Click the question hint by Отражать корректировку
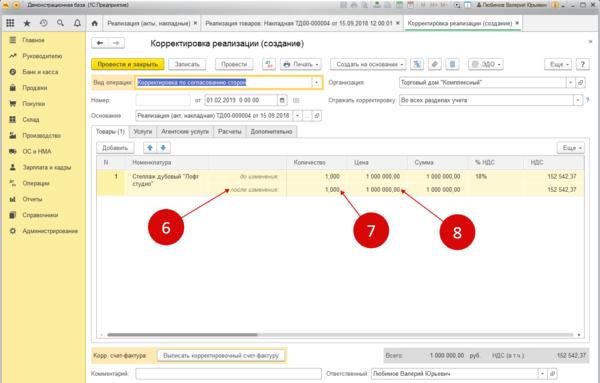The width and height of the screenshot is (600, 383). [588, 100]
